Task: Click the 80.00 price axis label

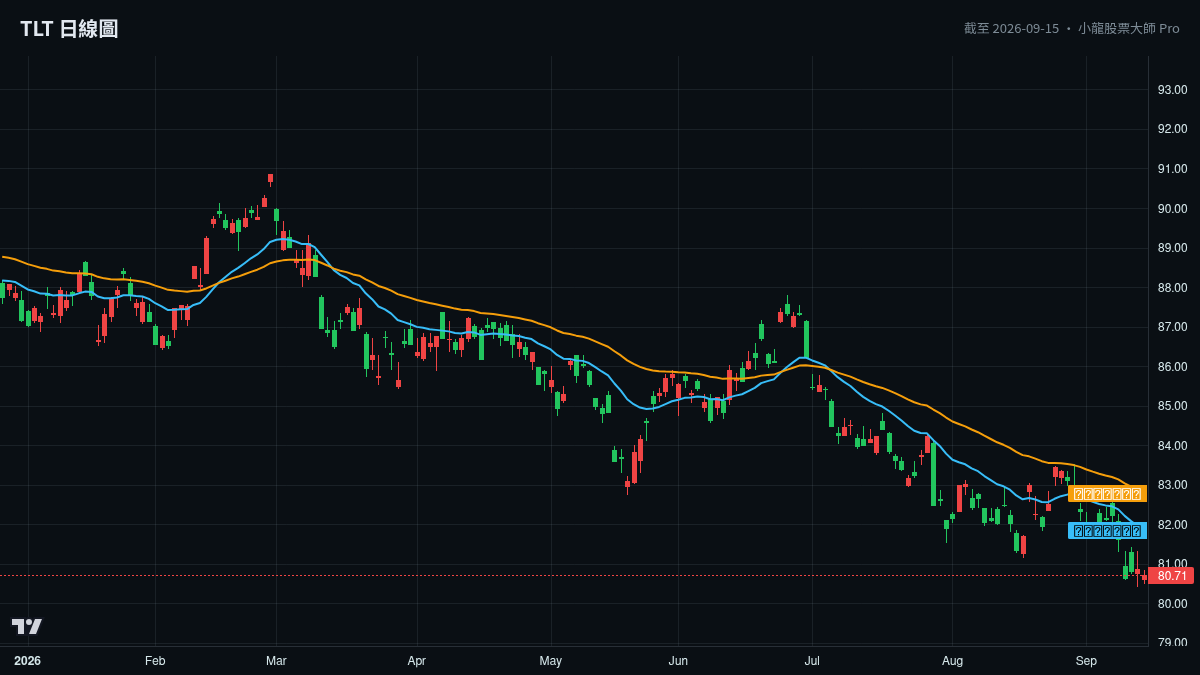Action: (1172, 604)
